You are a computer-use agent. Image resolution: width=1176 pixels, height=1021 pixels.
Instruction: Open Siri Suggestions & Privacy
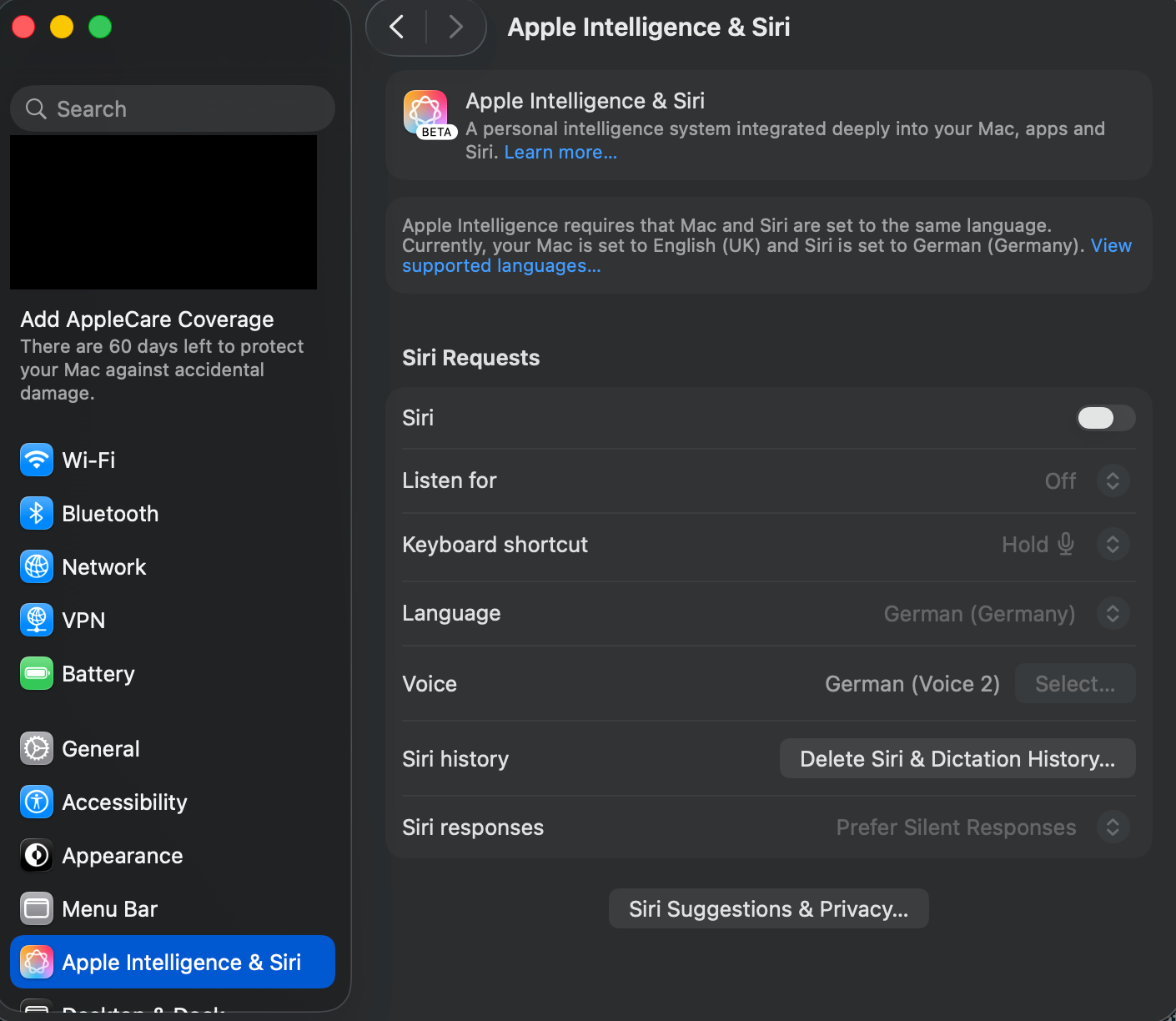(x=768, y=908)
